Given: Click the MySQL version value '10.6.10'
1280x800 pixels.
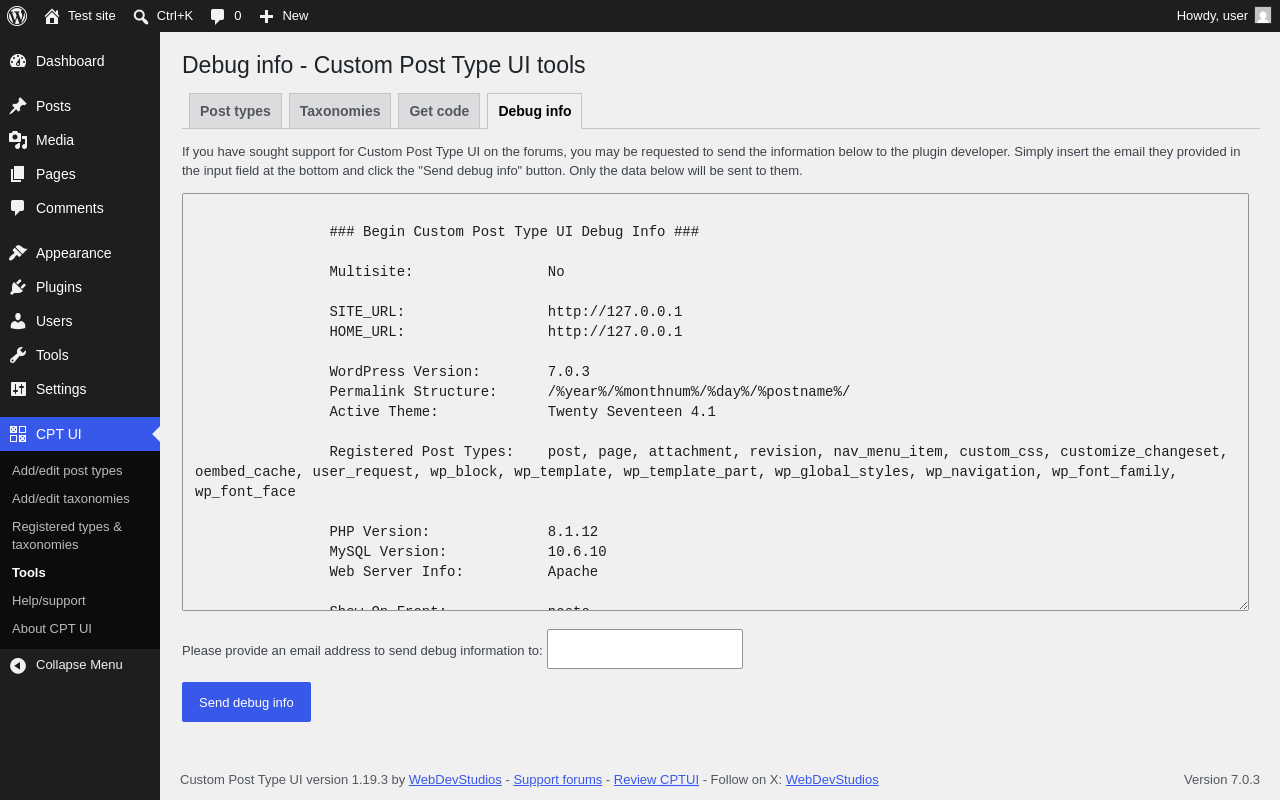Looking at the screenshot, I should click(x=577, y=552).
